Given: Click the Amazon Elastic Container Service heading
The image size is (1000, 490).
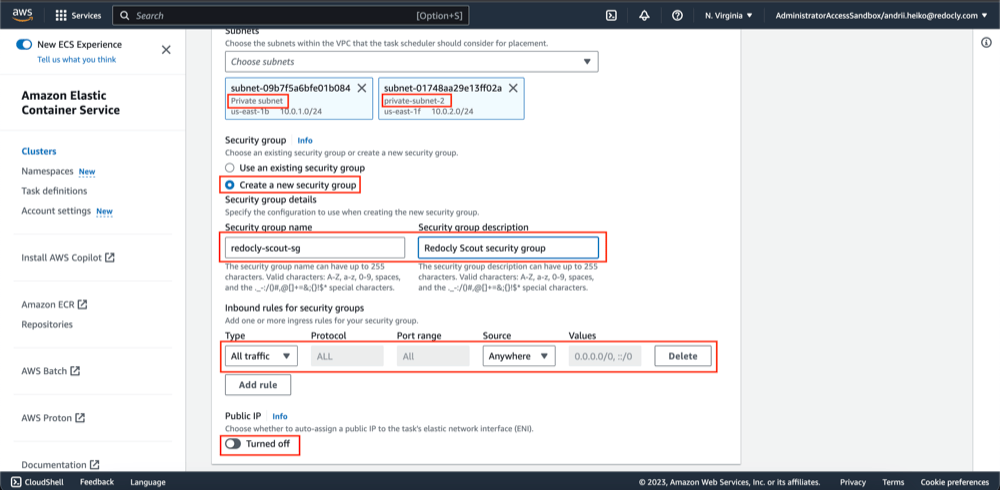Looking at the screenshot, I should (71, 103).
